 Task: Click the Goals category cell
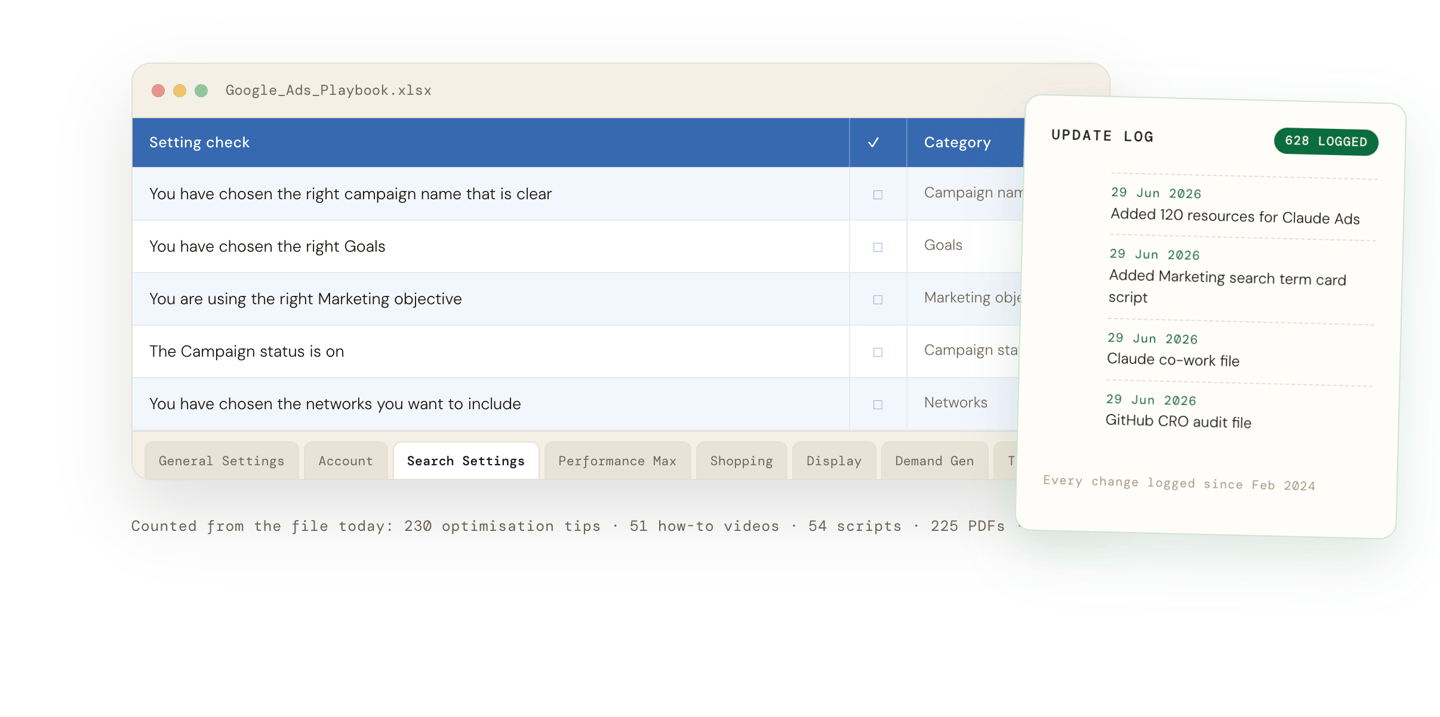pos(943,245)
